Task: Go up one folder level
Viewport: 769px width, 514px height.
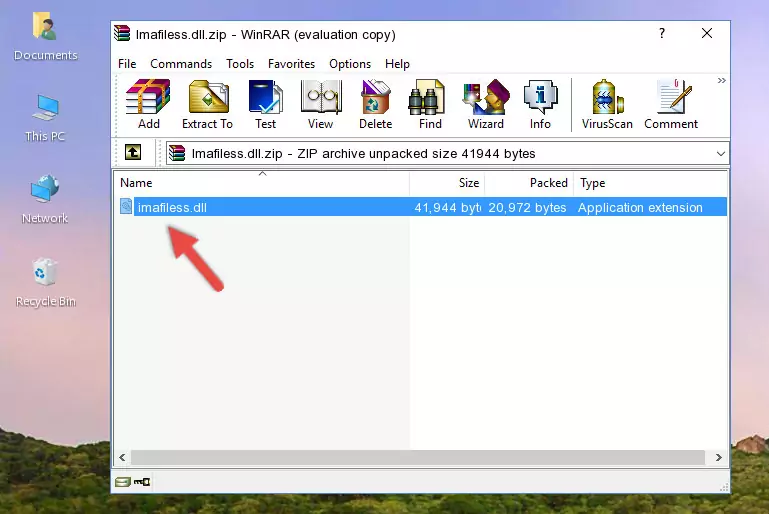Action: pyautogui.click(x=133, y=153)
